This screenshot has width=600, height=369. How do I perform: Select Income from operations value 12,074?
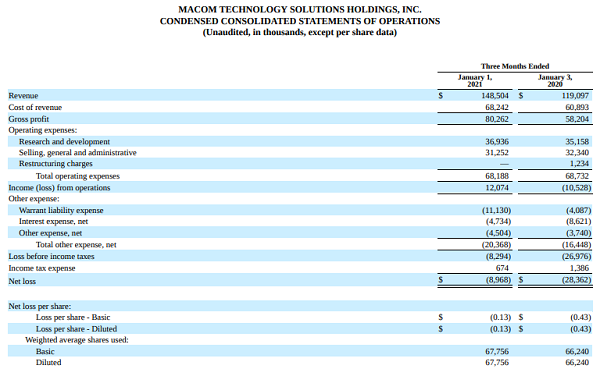497,188
